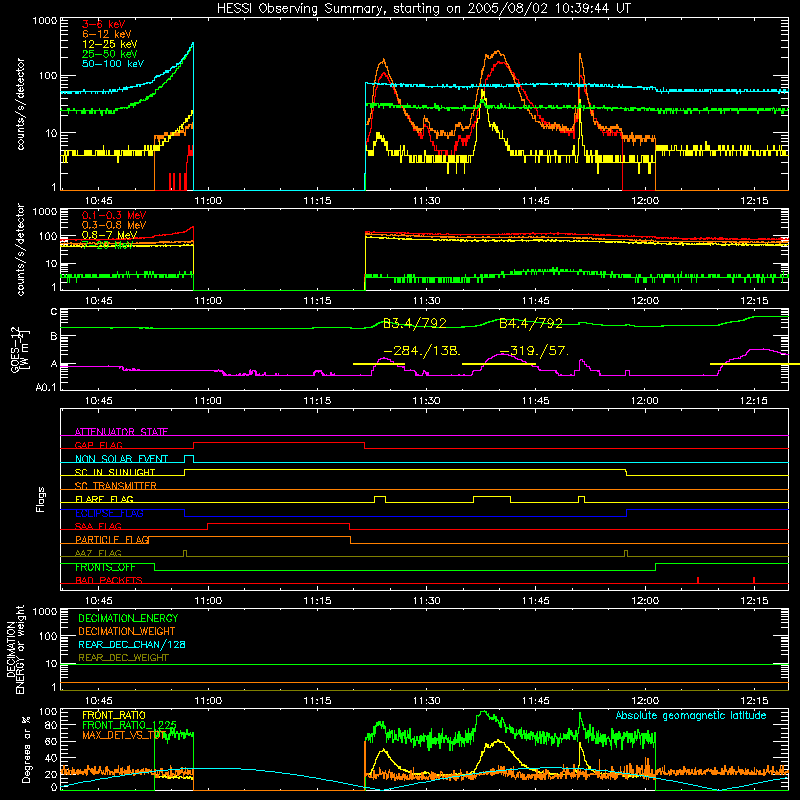Click the yellow flare bar near 12:15 in GOES panel

tap(755, 364)
